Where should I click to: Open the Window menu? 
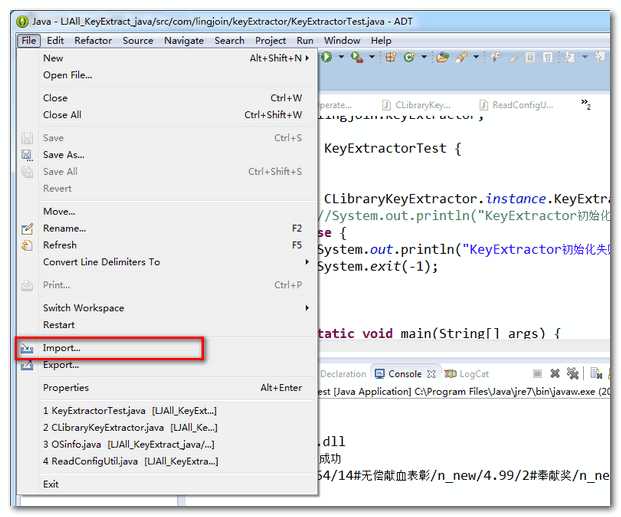[342, 40]
